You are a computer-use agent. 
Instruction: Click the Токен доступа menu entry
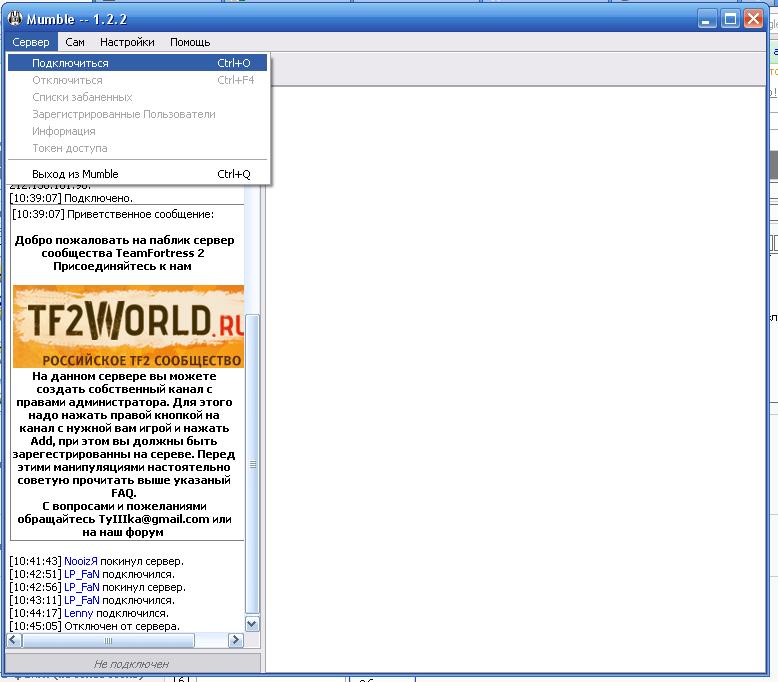click(137, 148)
